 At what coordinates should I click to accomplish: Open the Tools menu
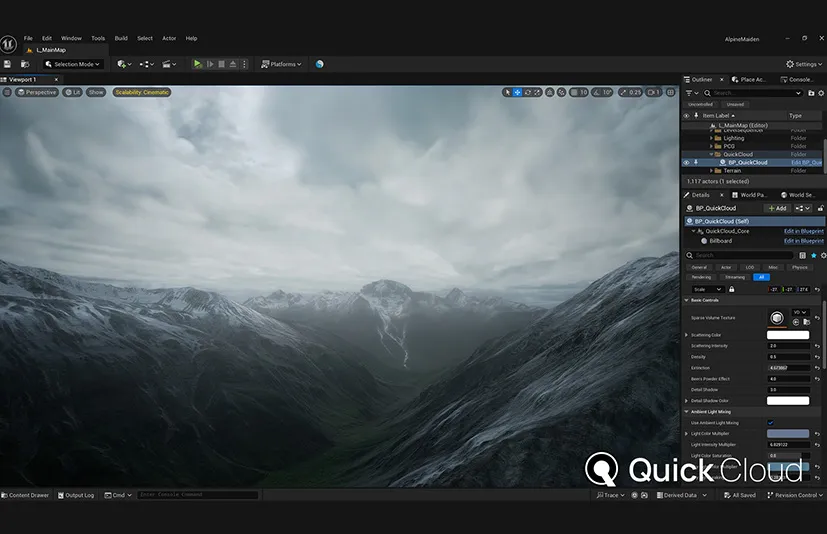click(x=98, y=38)
